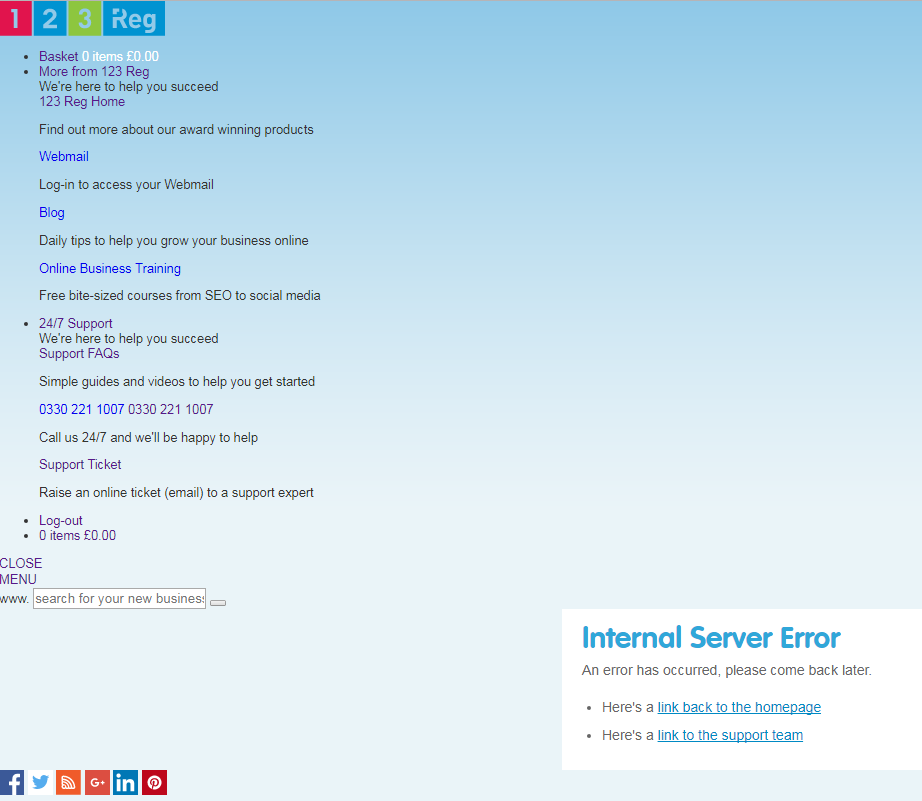
Task: Open the Google Plus social icon
Action: pyautogui.click(x=97, y=783)
